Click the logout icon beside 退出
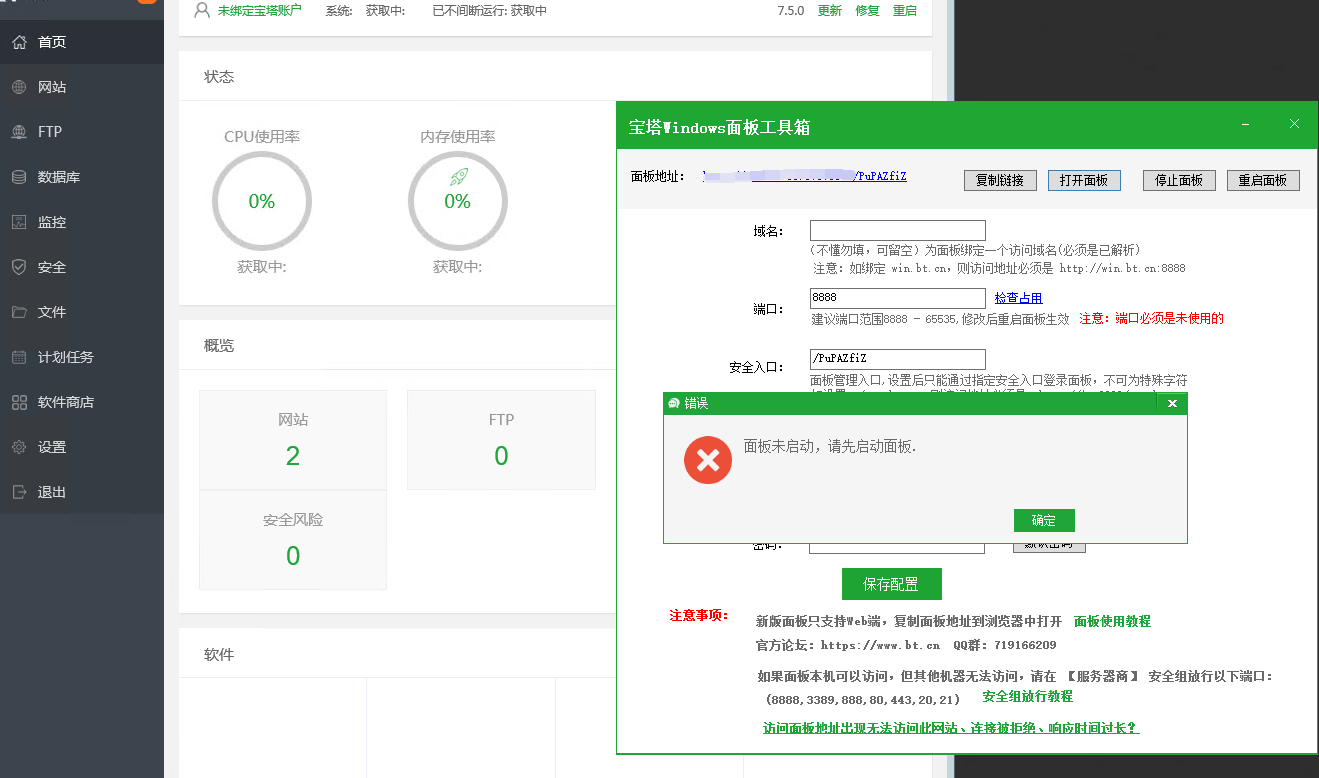1319x778 pixels. [19, 492]
